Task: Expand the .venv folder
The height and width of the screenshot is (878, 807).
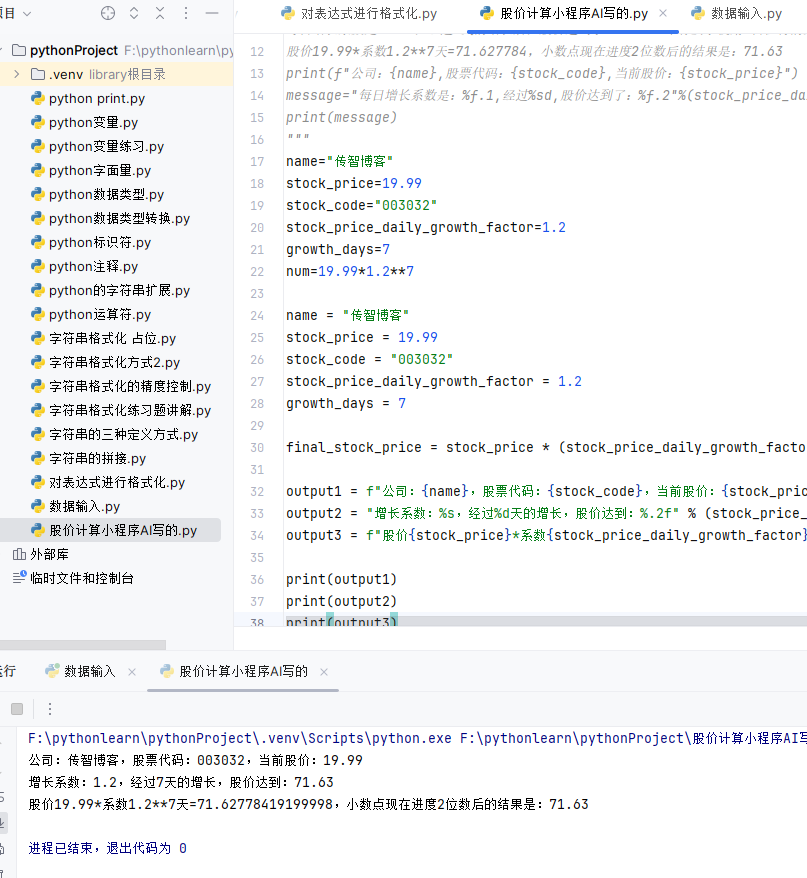Action: point(17,75)
